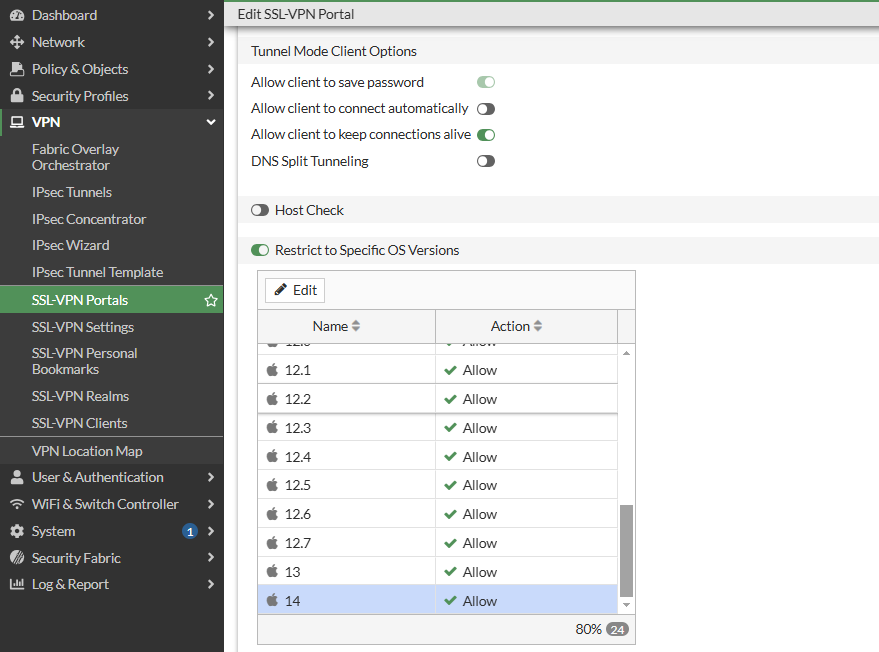
Task: Click the Security Profiles lock icon
Action: [x=16, y=96]
